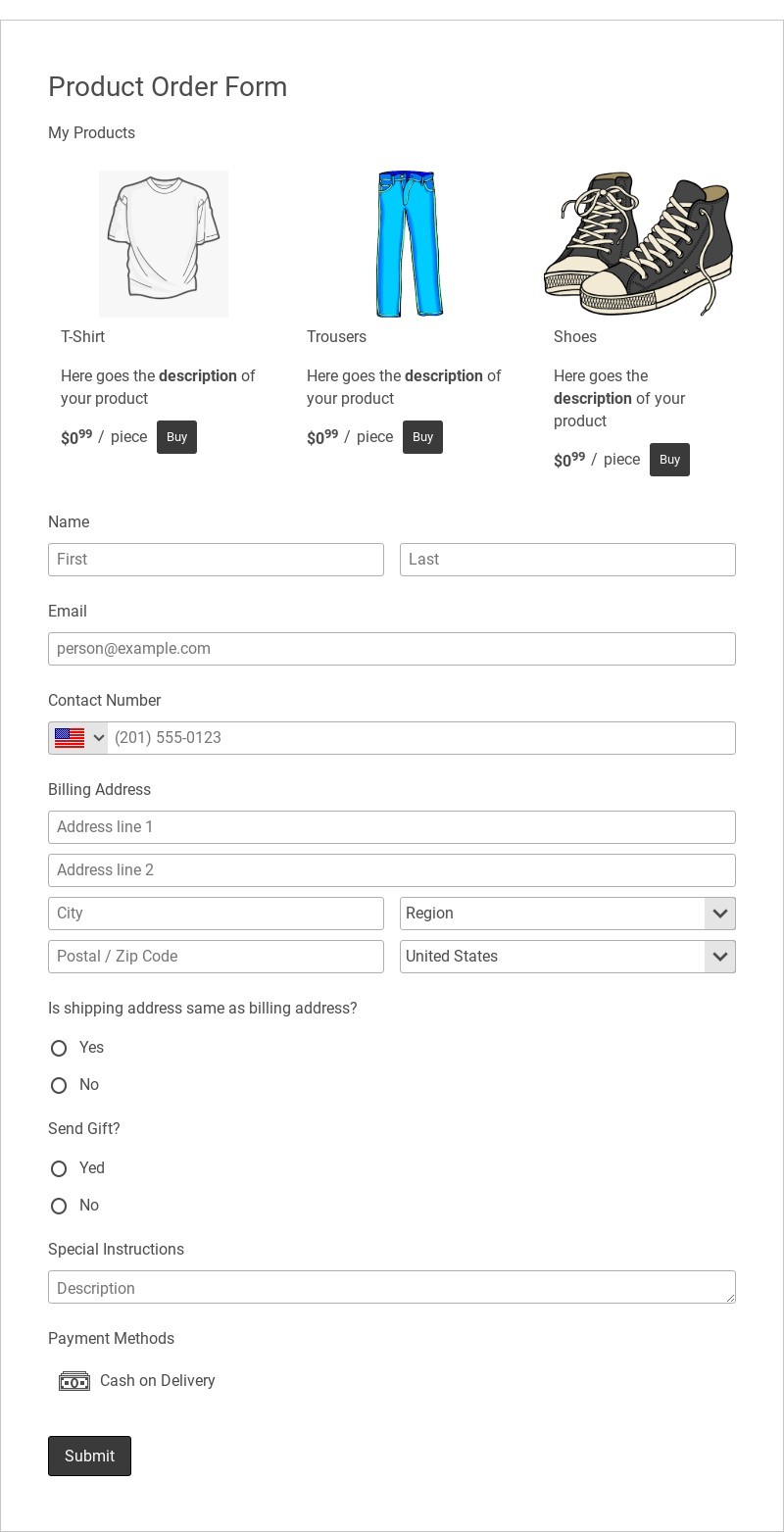784x1532 pixels.
Task: Focus the First name field
Action: pyautogui.click(x=216, y=560)
